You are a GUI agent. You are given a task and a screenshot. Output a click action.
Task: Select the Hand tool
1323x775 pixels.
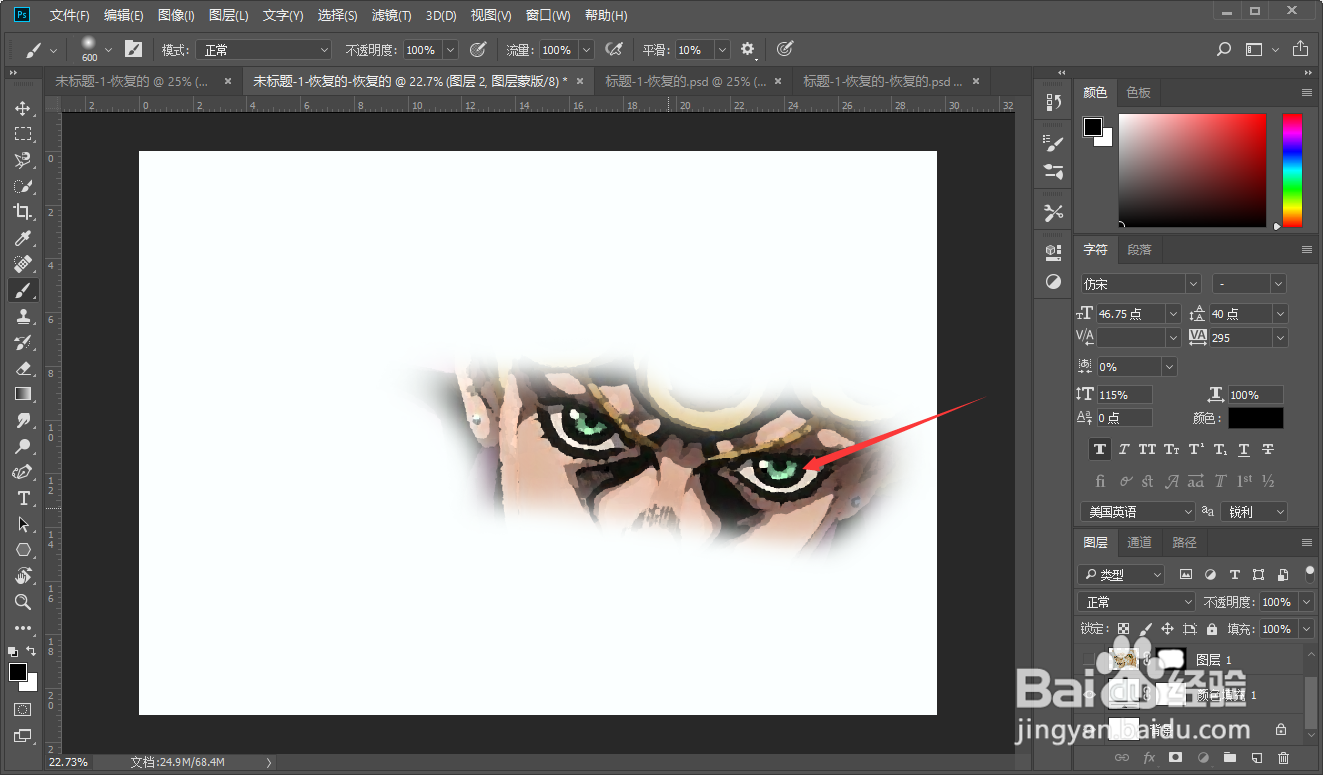22,576
